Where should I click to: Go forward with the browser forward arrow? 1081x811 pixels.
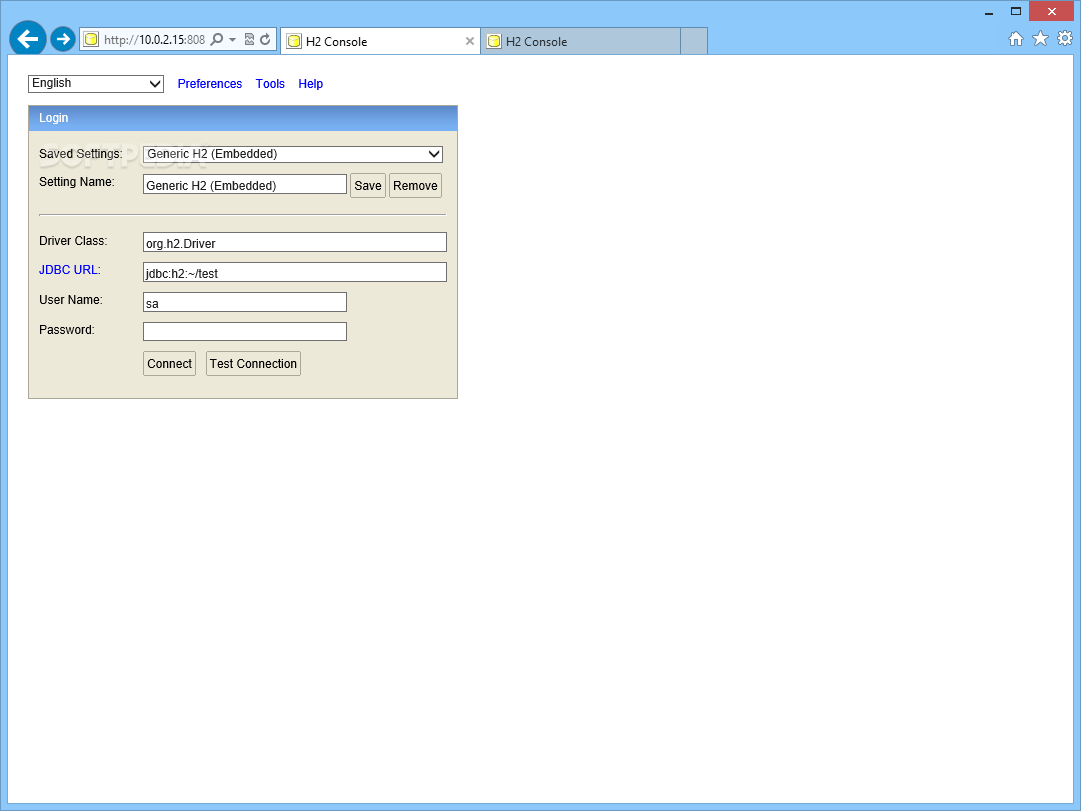63,39
